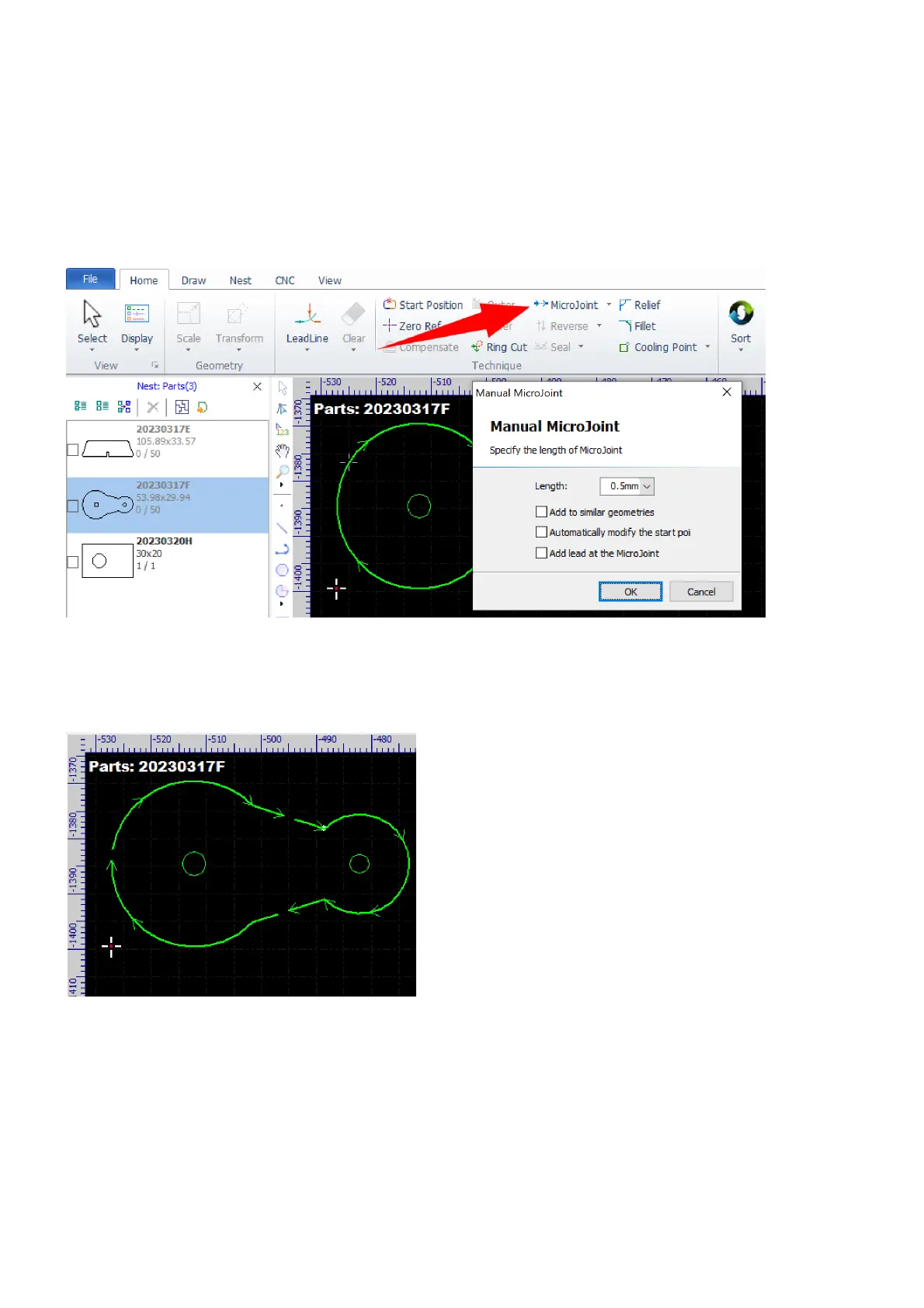
Task: Click the Sort icon
Action: pyautogui.click(x=741, y=313)
